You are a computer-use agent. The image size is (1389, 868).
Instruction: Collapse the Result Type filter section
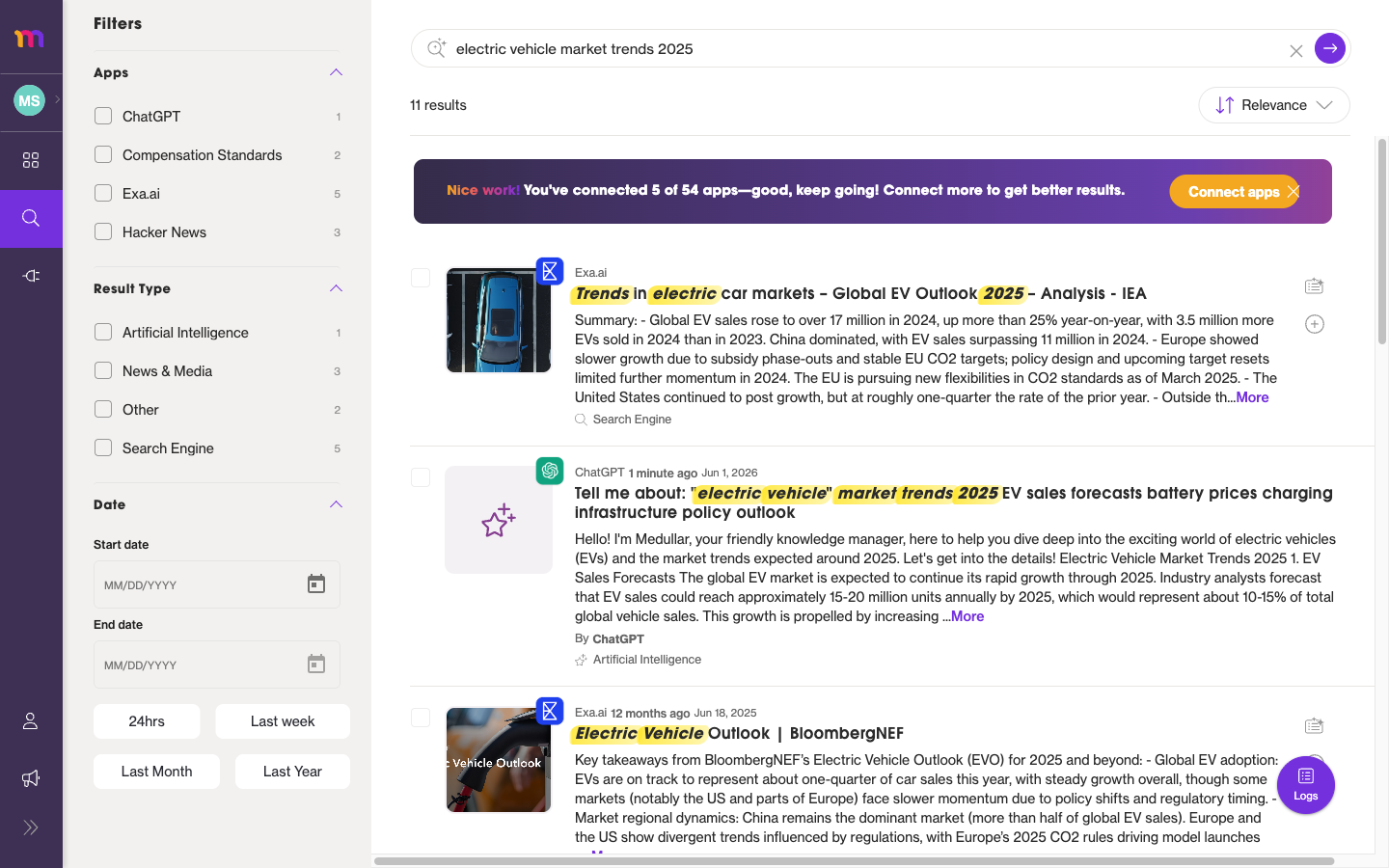(336, 288)
